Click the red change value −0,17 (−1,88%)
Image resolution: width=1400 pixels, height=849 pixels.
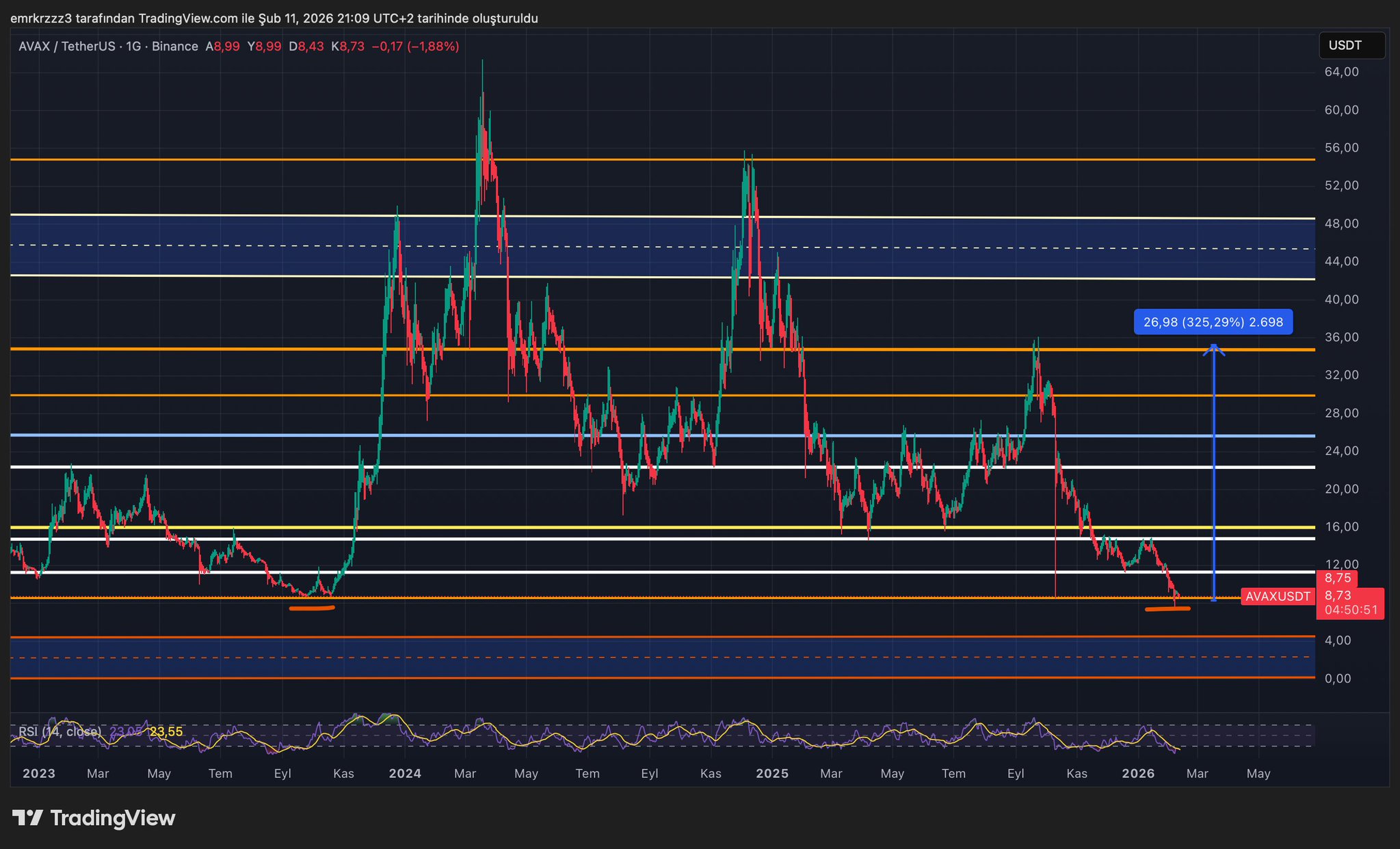(415, 46)
